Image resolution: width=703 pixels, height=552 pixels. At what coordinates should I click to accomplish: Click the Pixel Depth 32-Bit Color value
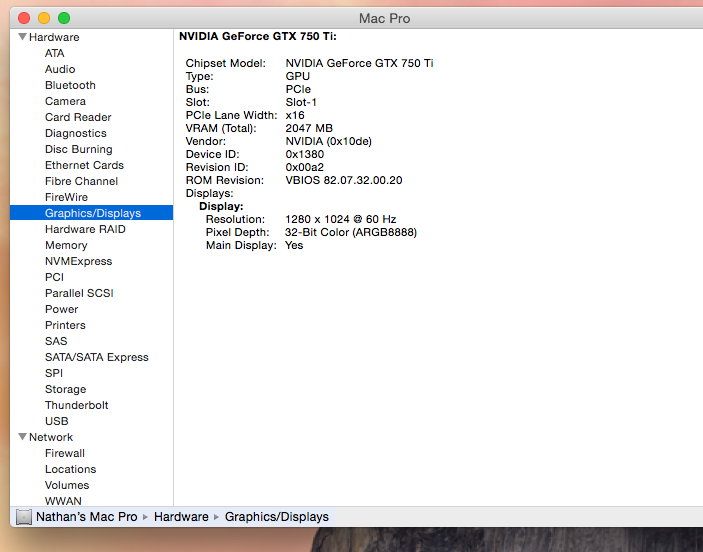[351, 232]
